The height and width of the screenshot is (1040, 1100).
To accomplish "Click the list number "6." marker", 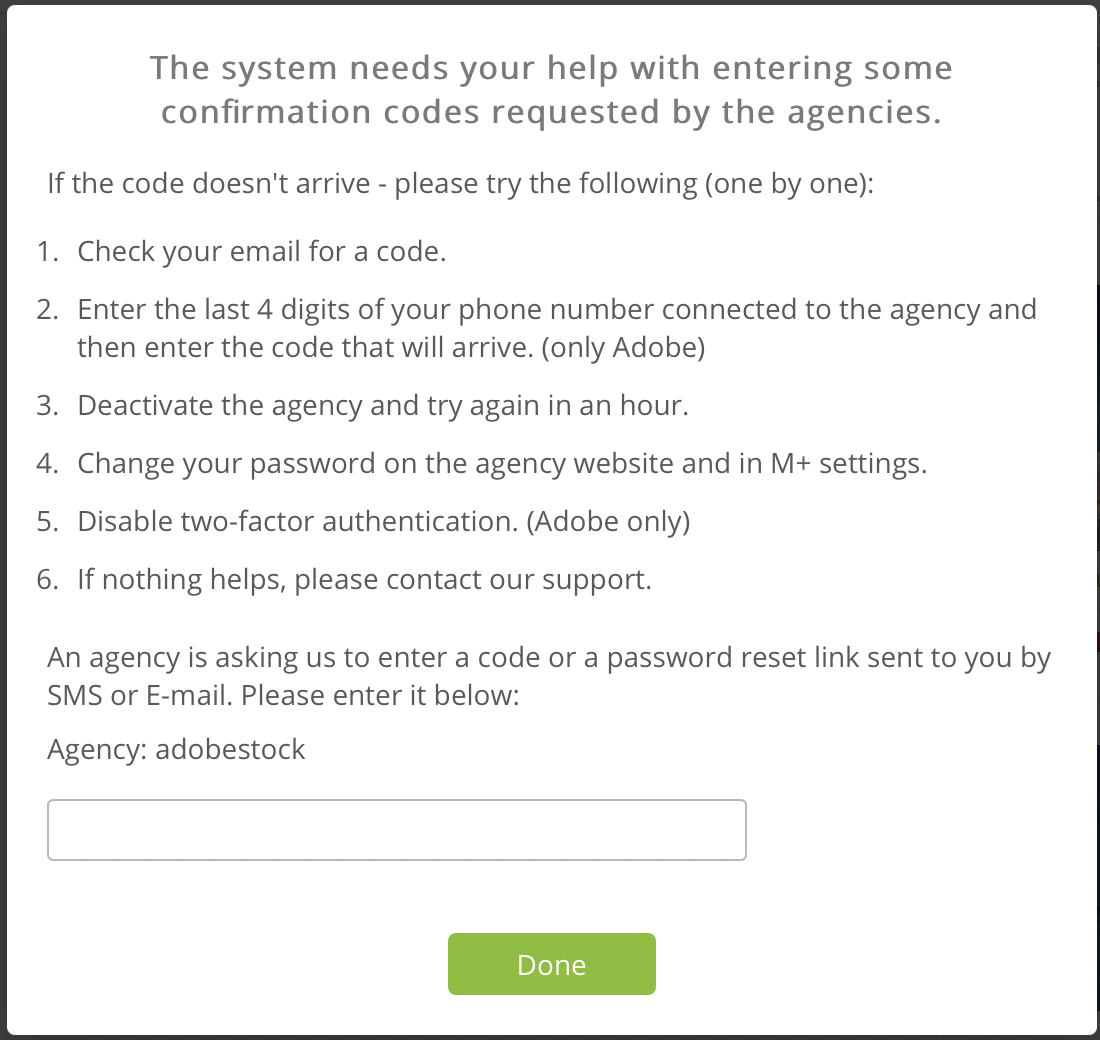I will [x=49, y=580].
